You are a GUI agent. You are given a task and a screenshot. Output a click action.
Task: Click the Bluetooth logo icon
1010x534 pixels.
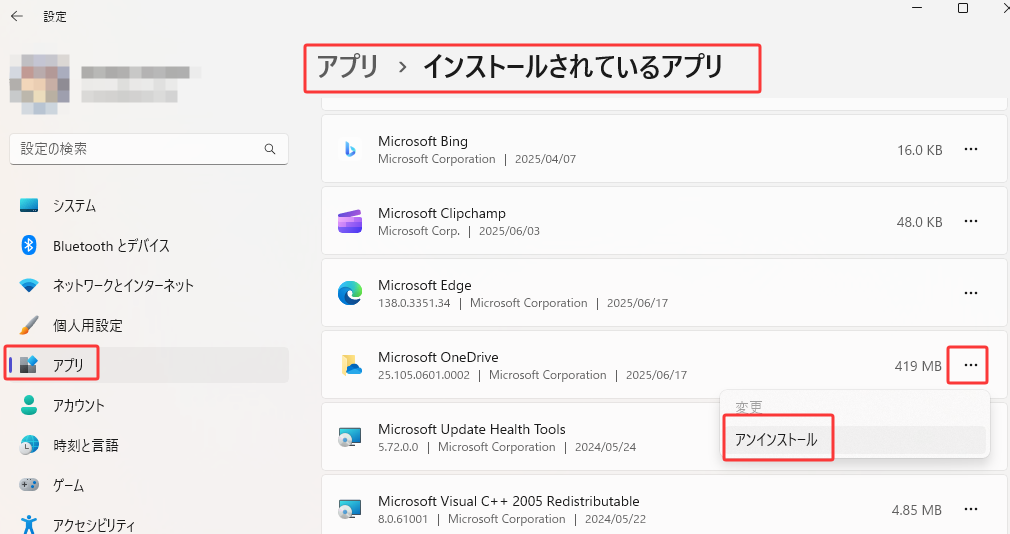(29, 245)
